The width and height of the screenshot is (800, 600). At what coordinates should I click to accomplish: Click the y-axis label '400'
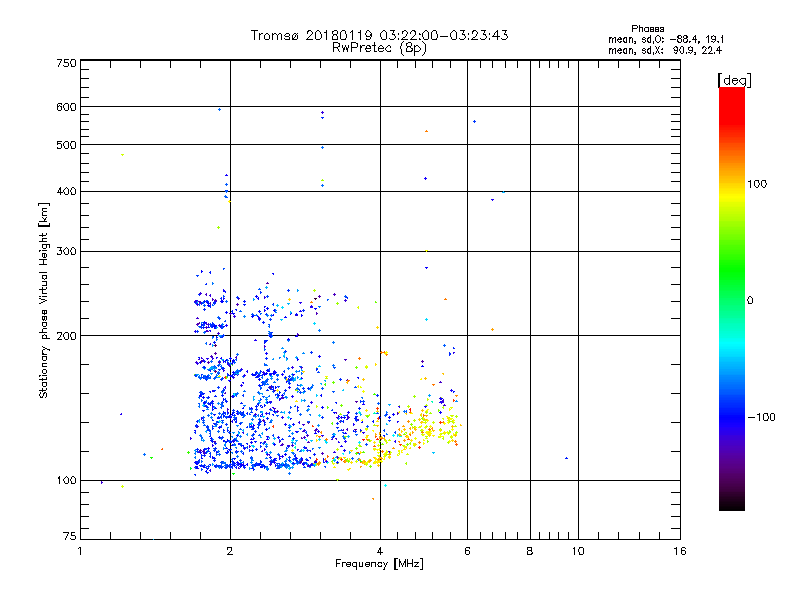pyautogui.click(x=67, y=191)
